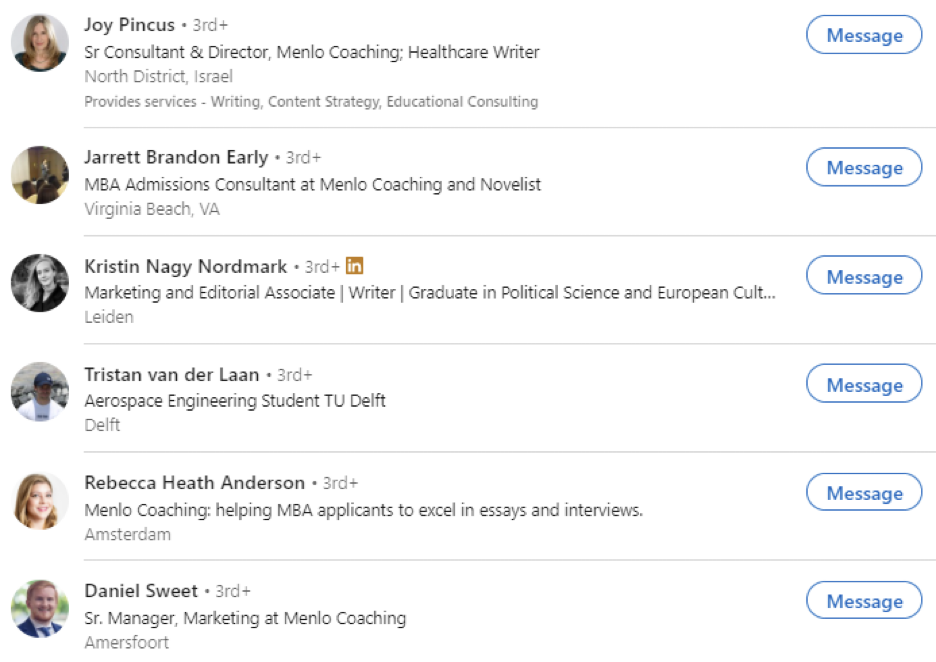Open the Joy Pincus name link
Screen dimensions: 936x662
pyautogui.click(x=130, y=25)
